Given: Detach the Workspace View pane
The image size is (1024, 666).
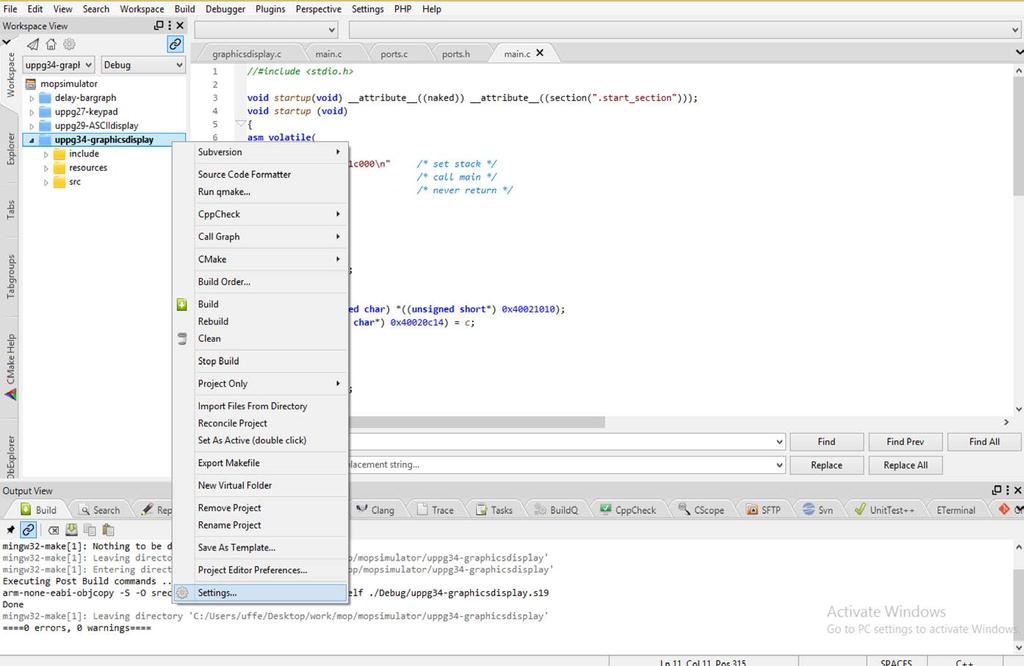Looking at the screenshot, I should [158, 25].
